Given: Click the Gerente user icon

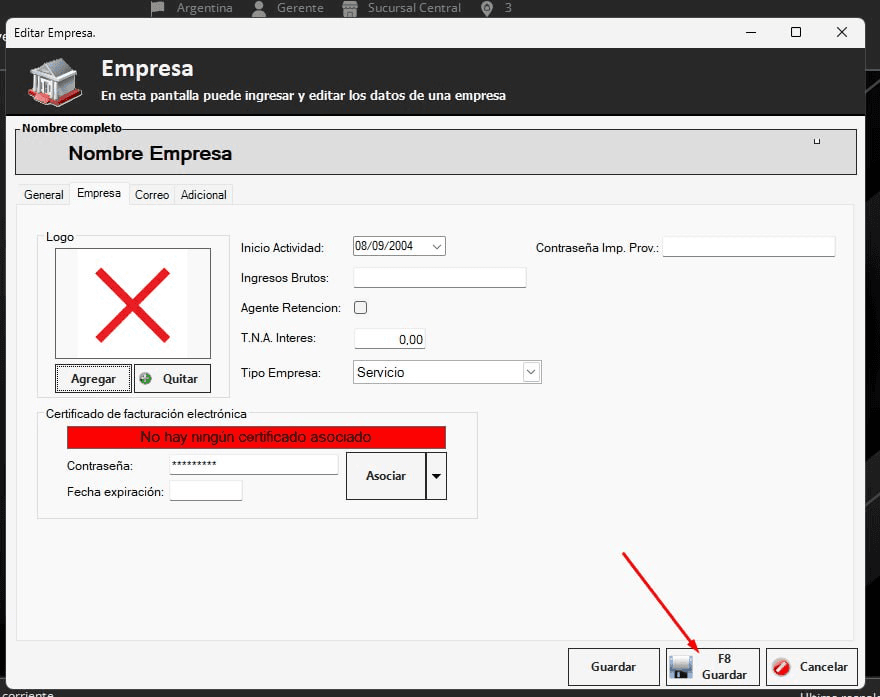Looking at the screenshot, I should pyautogui.click(x=259, y=8).
